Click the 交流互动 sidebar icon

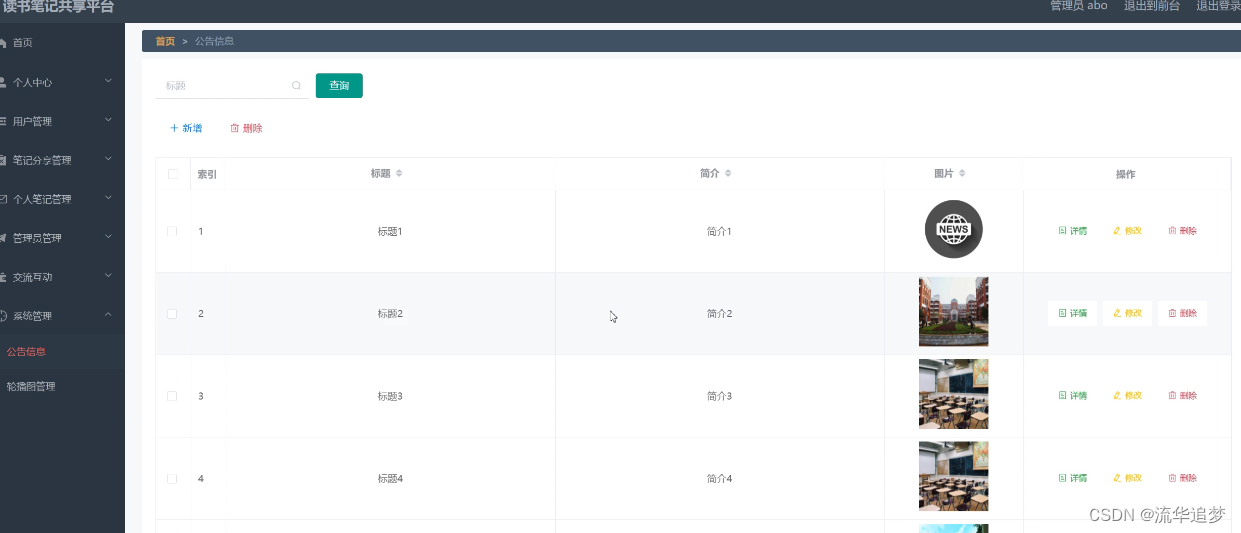[3, 277]
